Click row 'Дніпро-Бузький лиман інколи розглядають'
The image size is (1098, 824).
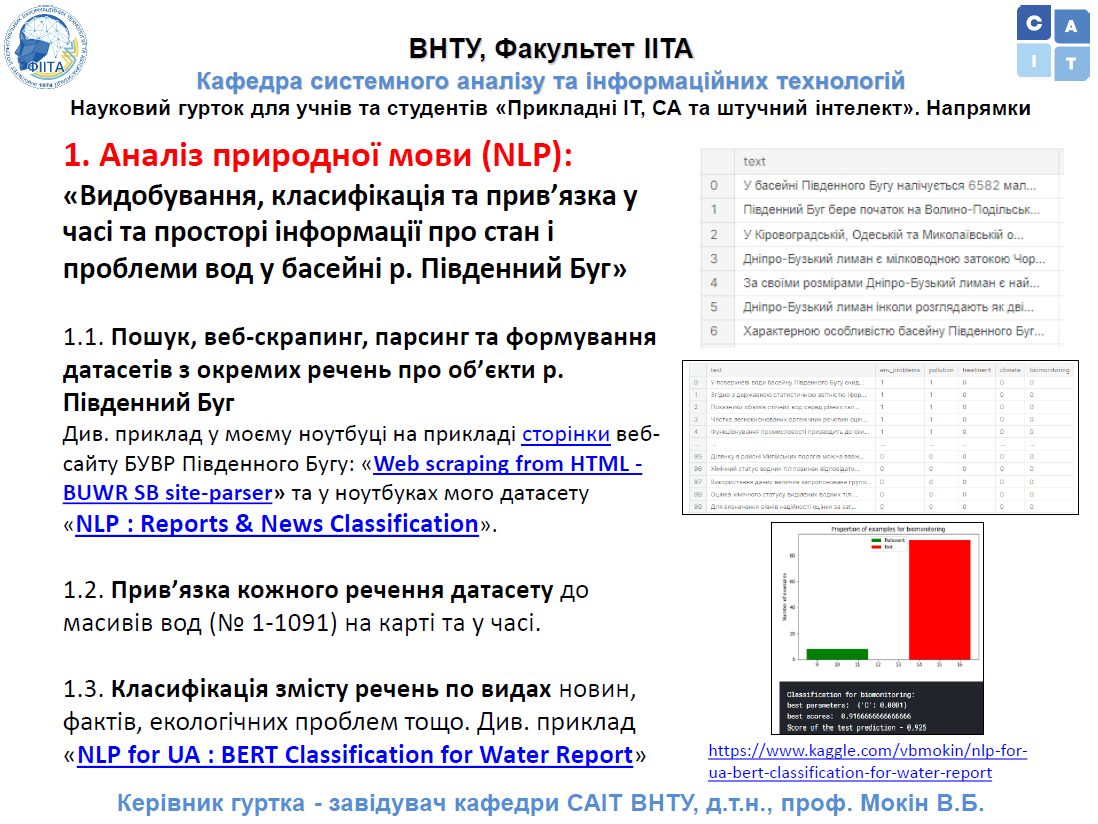882,307
